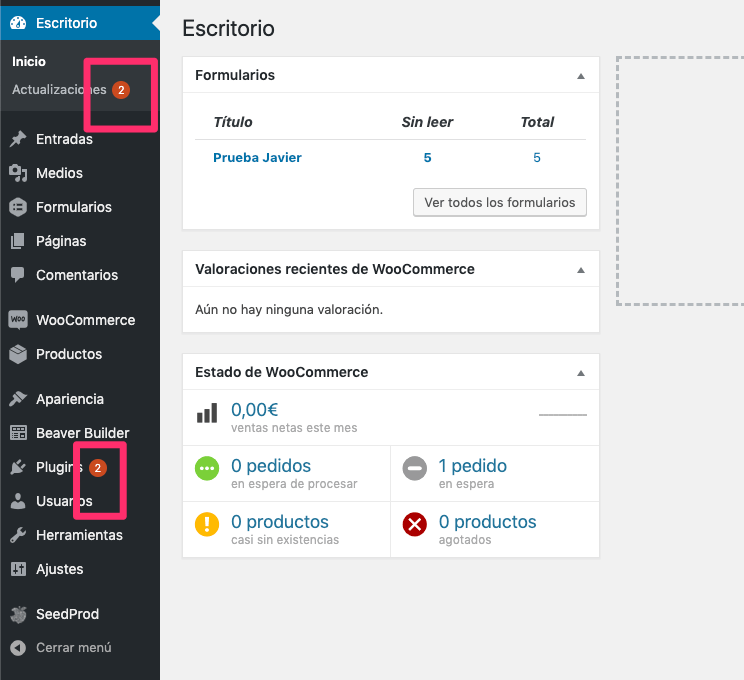Image resolution: width=744 pixels, height=680 pixels.
Task: Click the yellow low stock warning icon
Action: (x=207, y=524)
